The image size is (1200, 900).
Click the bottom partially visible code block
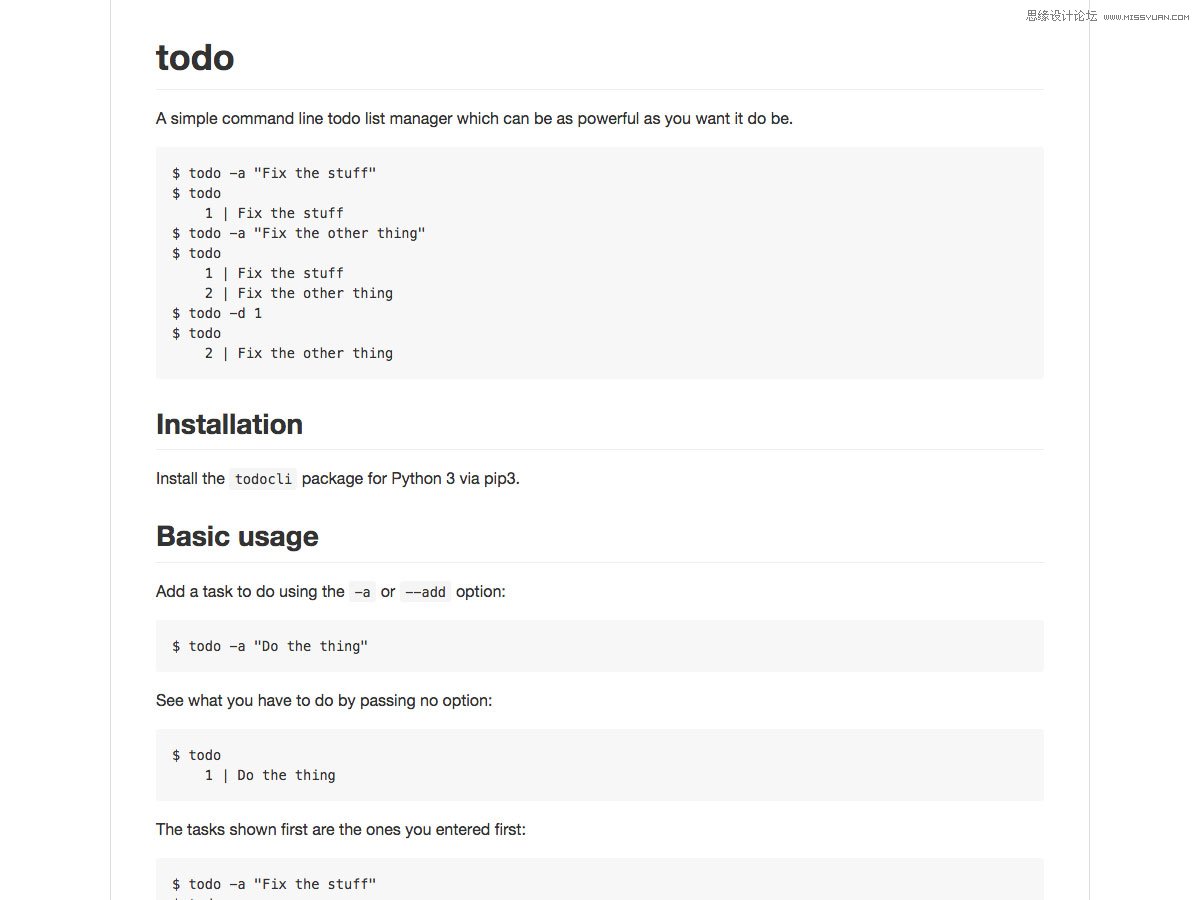pos(600,879)
